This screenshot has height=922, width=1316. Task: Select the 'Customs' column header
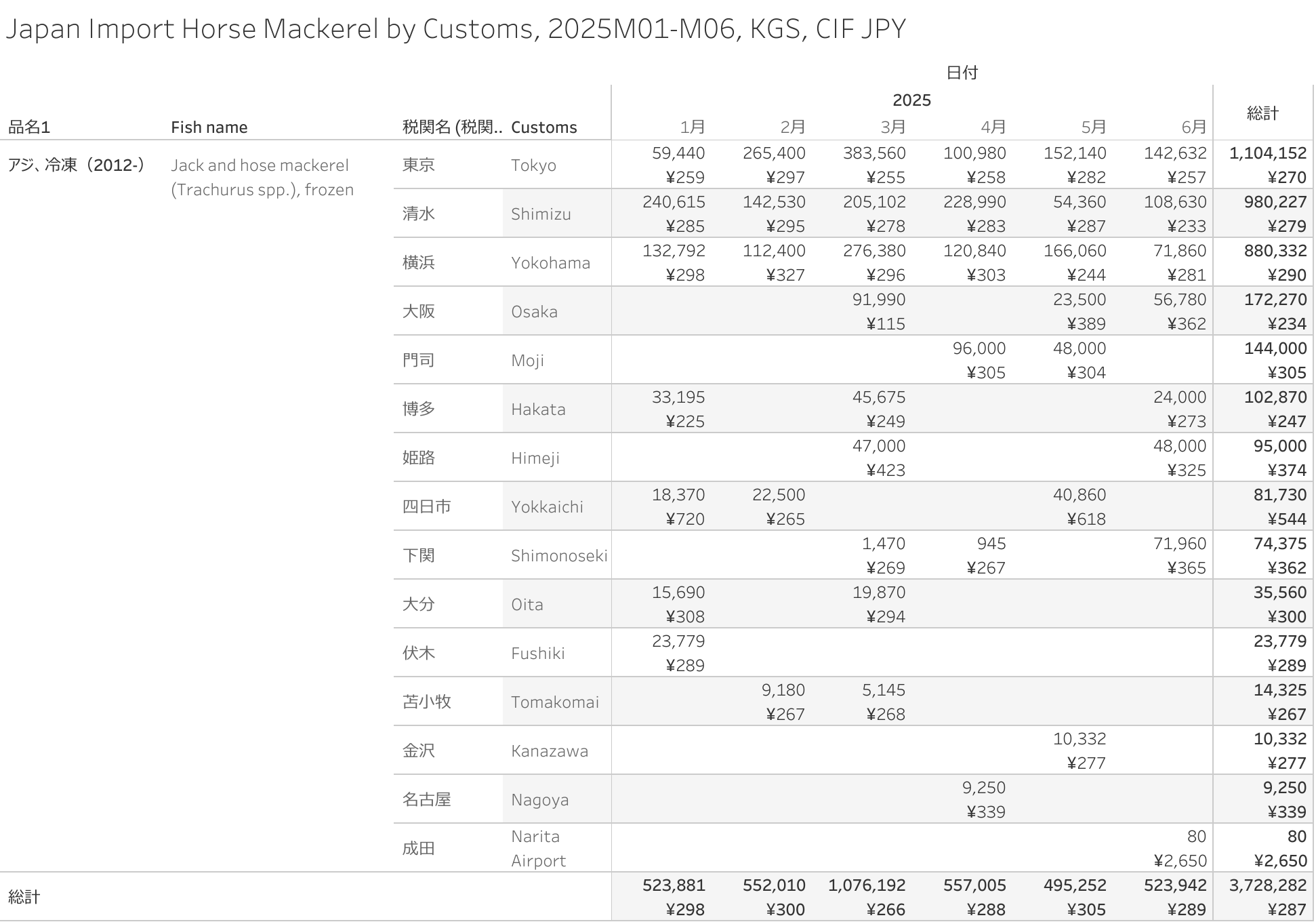coord(544,127)
